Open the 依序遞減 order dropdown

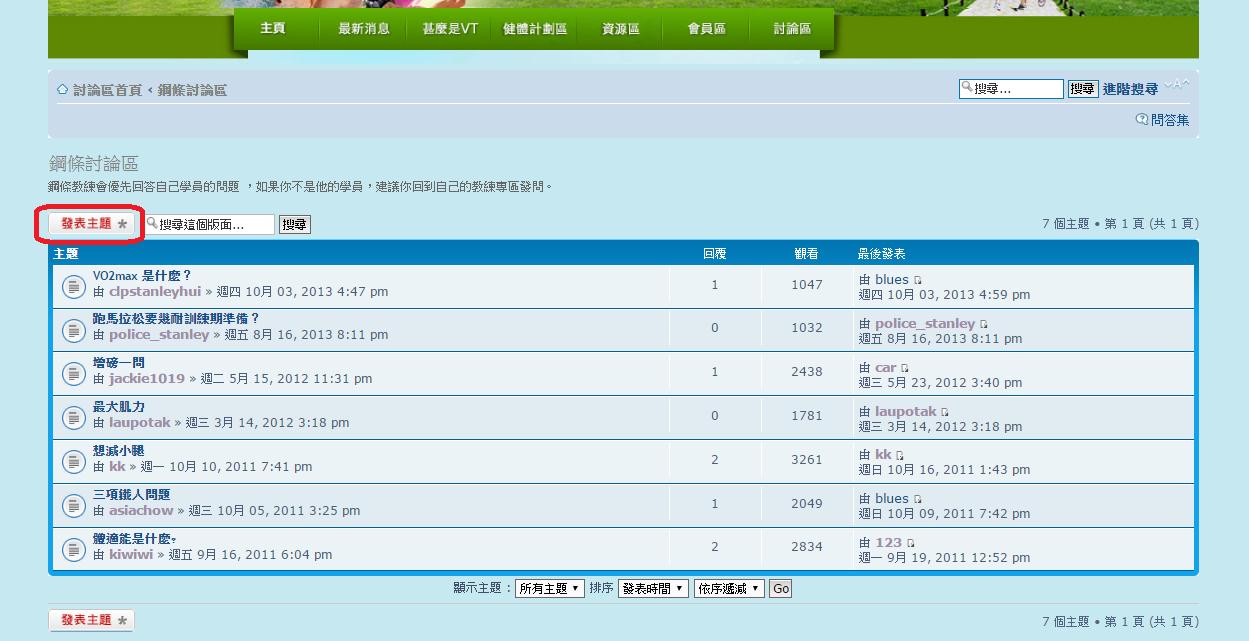click(x=729, y=589)
